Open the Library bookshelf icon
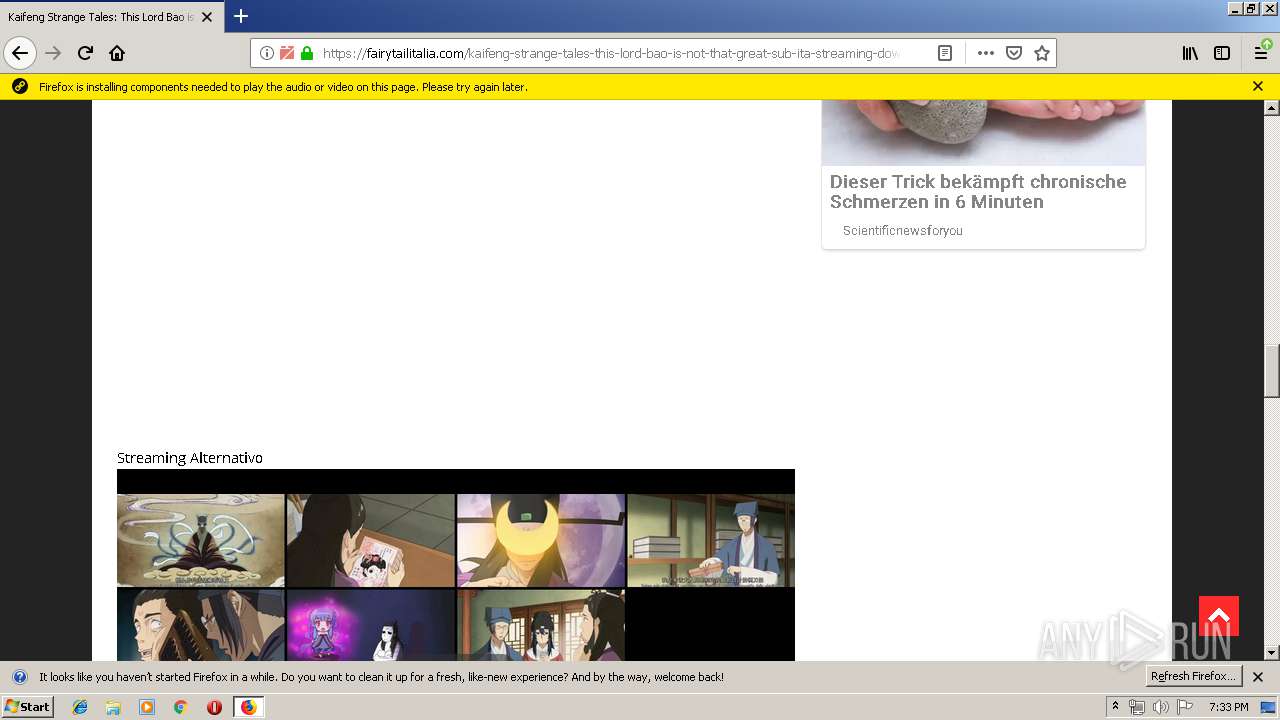1280x720 pixels. click(1190, 53)
